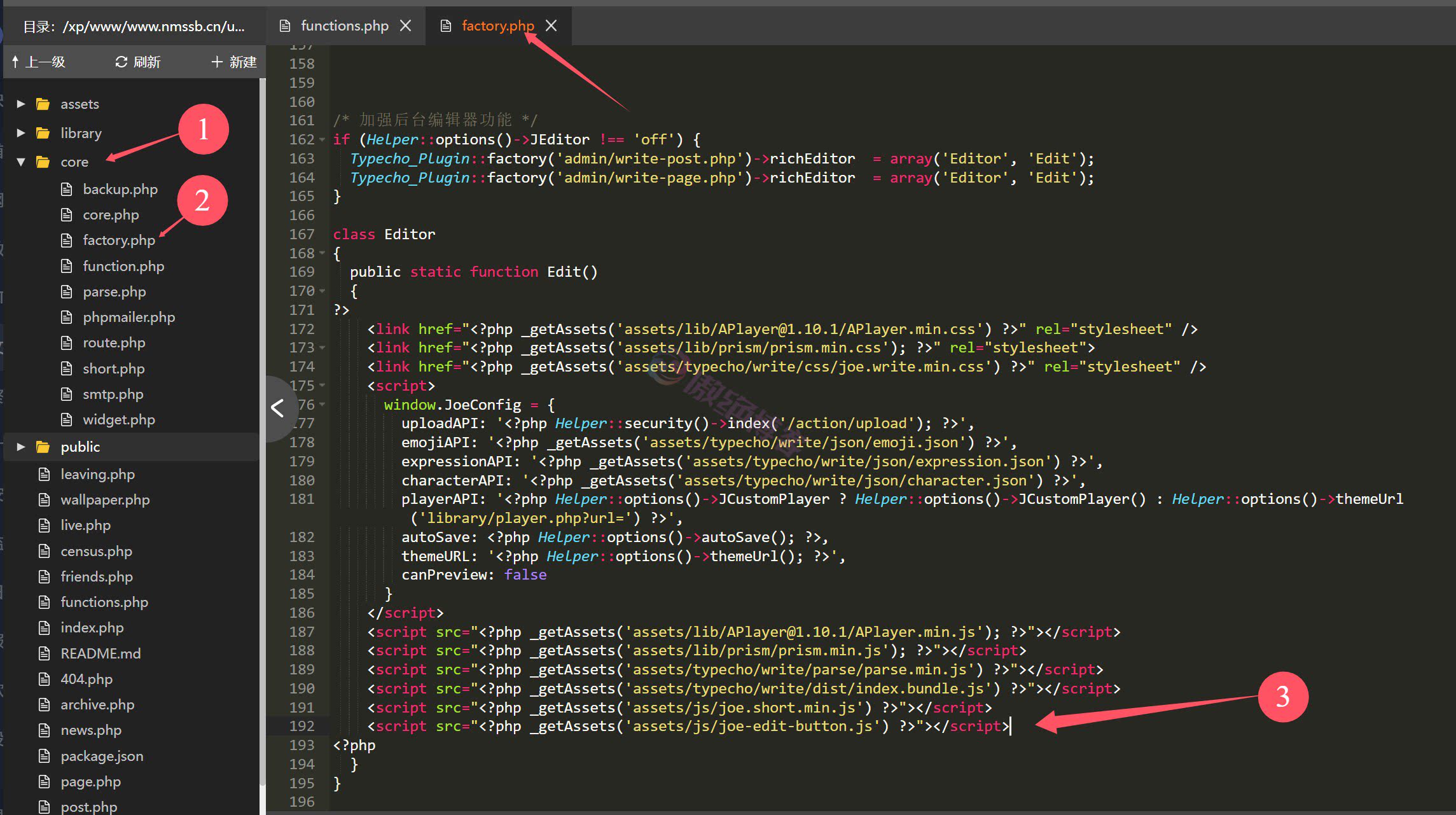Click the refresh icon labeled 刷新
The image size is (1456, 815).
[121, 62]
